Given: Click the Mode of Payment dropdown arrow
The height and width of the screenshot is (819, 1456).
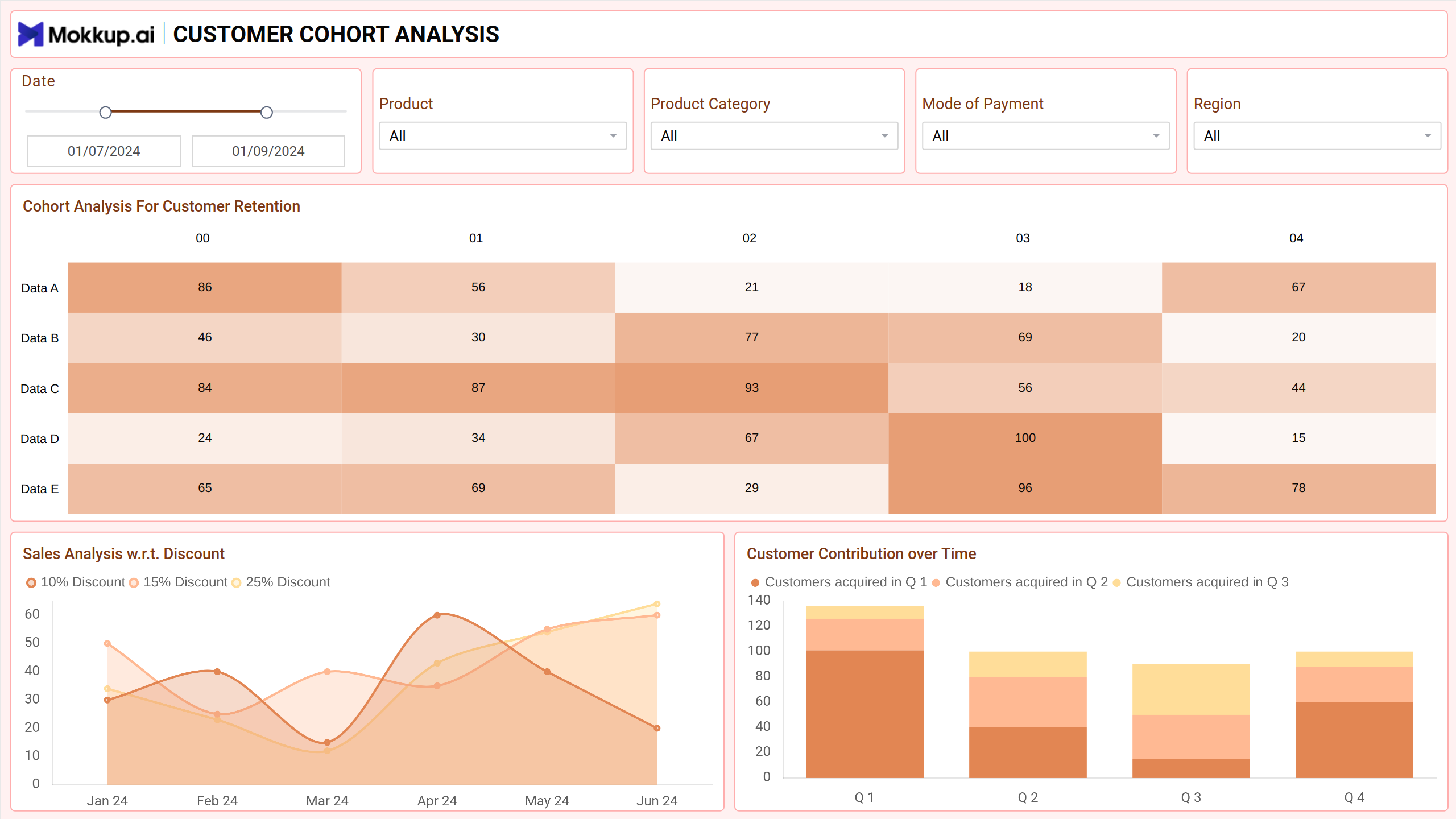Looking at the screenshot, I should (x=1156, y=136).
